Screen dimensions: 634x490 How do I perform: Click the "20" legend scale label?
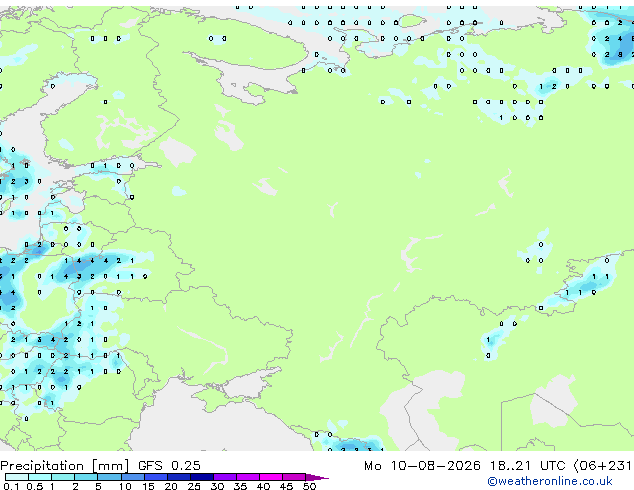click(171, 486)
